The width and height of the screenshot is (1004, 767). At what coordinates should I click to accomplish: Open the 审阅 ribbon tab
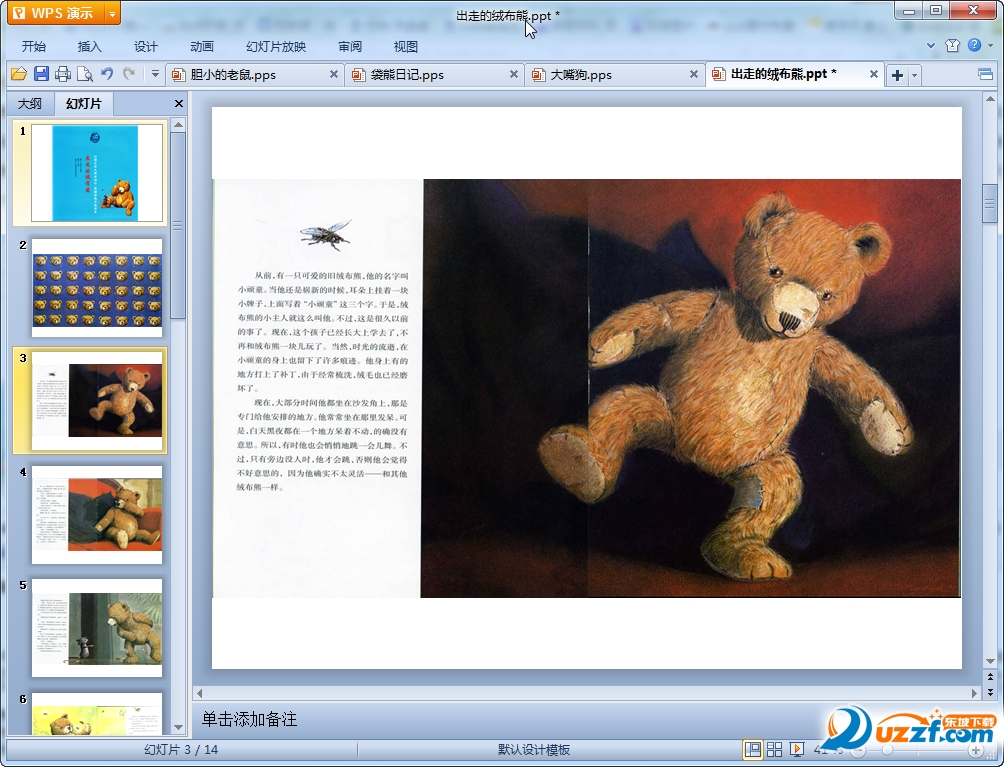[x=350, y=46]
